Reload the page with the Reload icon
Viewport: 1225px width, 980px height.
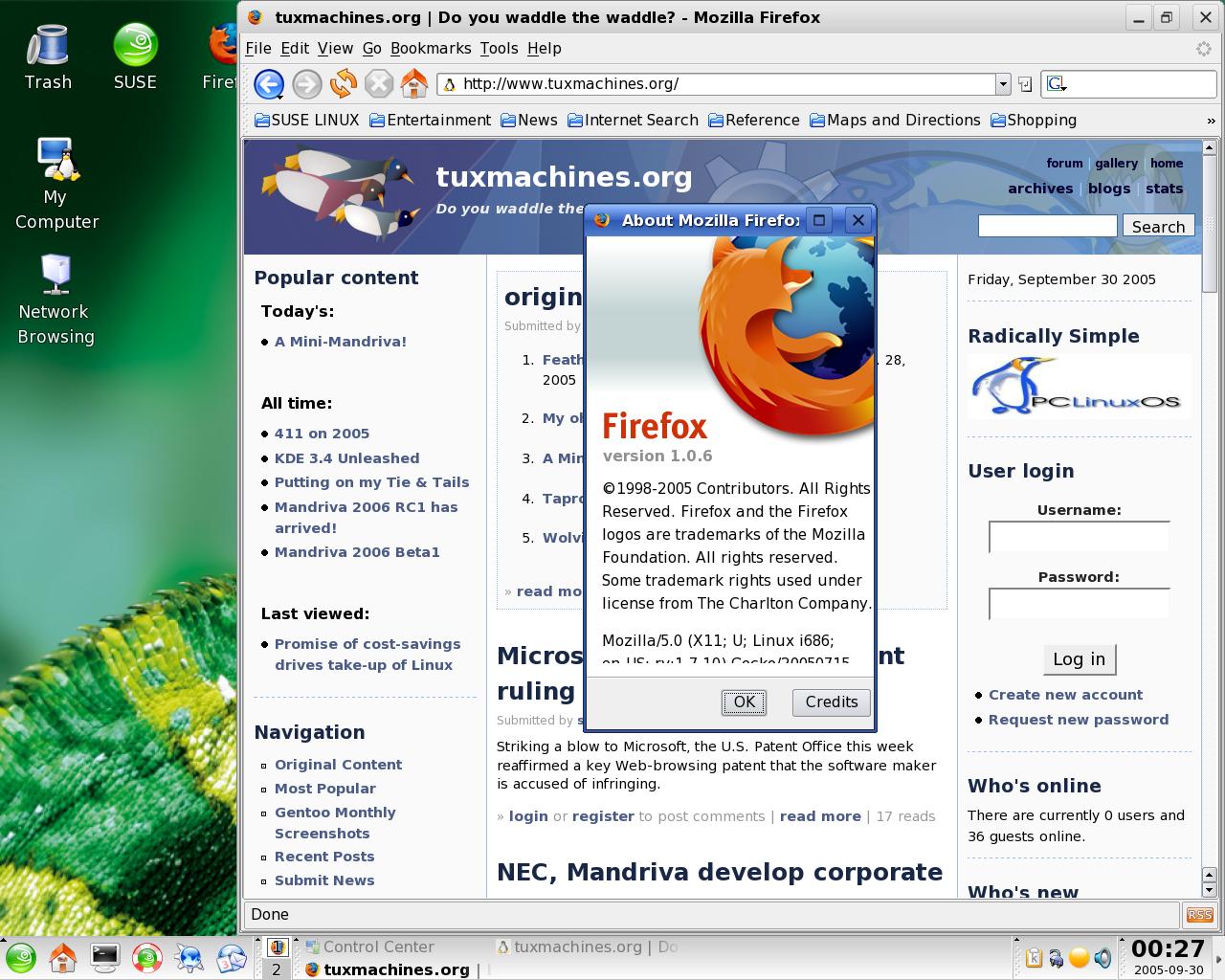point(343,84)
